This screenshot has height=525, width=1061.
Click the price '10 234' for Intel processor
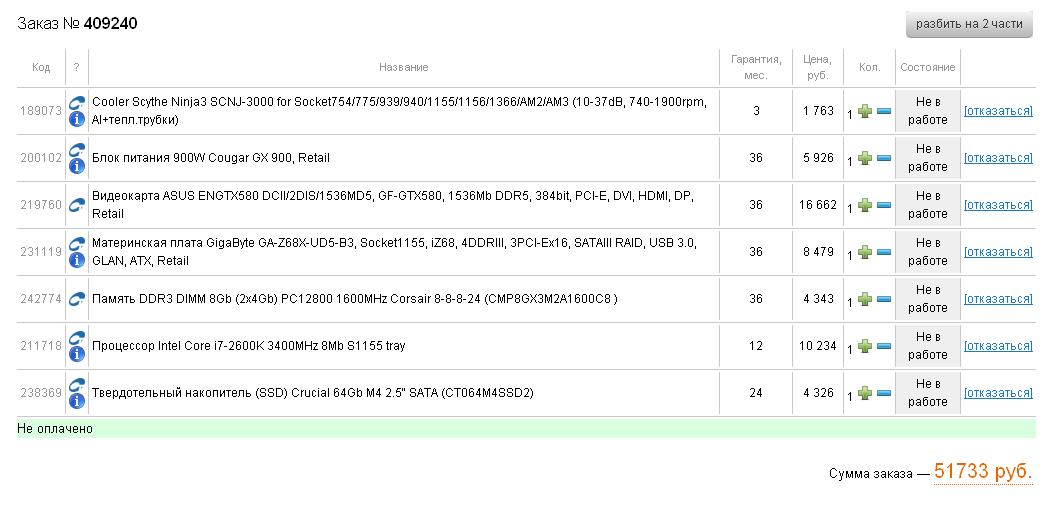tap(817, 346)
